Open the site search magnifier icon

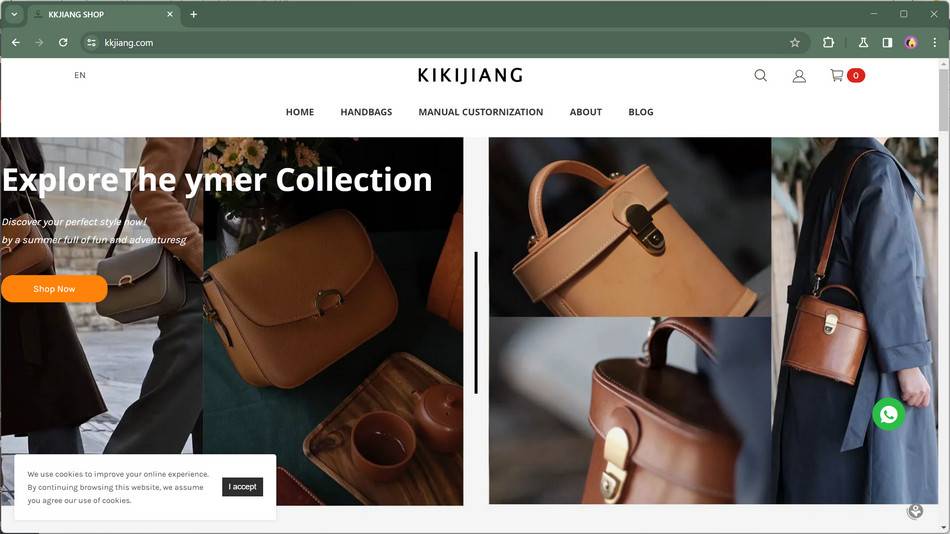(760, 75)
